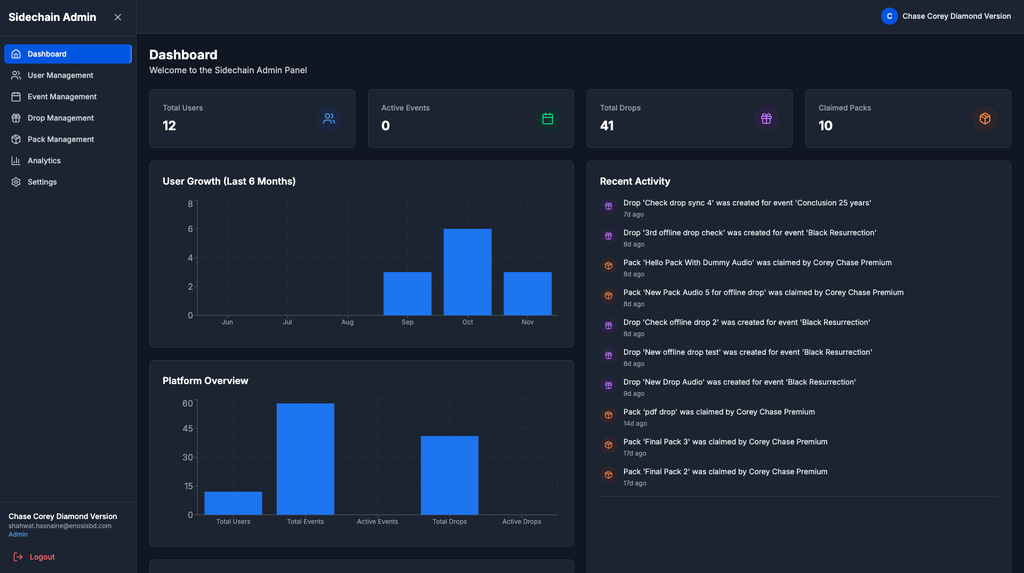Viewport: 1024px width, 573px height.
Task: Click gift icon beside 'Check drop sync 4'
Action: [x=609, y=206]
